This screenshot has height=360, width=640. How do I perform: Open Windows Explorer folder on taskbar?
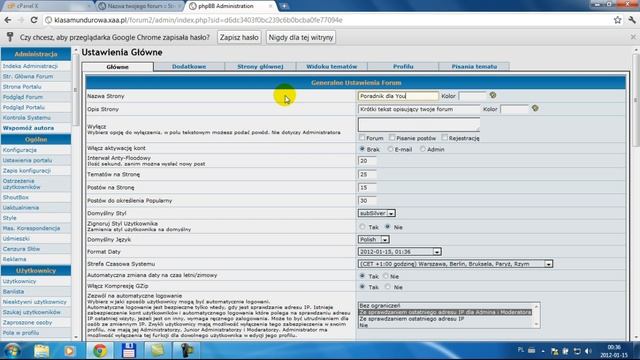click(41, 351)
